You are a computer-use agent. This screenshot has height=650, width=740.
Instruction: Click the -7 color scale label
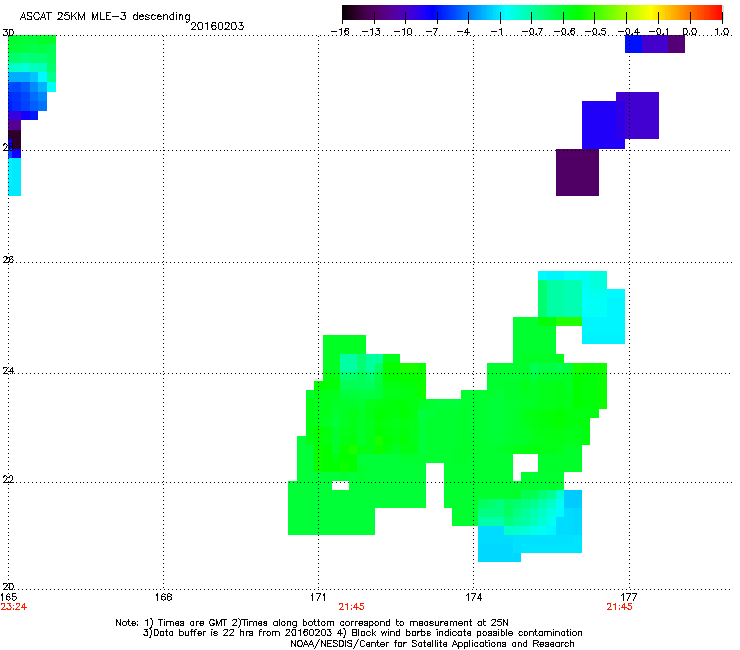(x=433, y=32)
